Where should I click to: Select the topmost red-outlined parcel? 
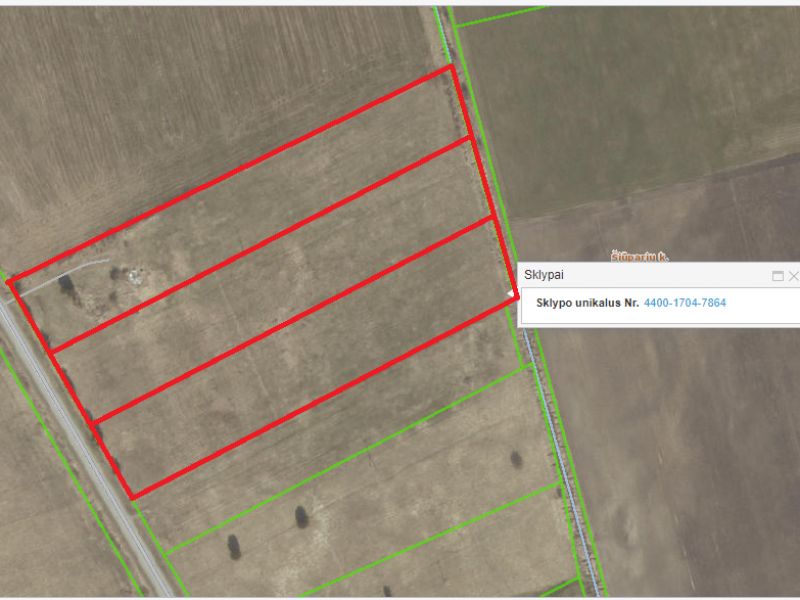[245, 204]
